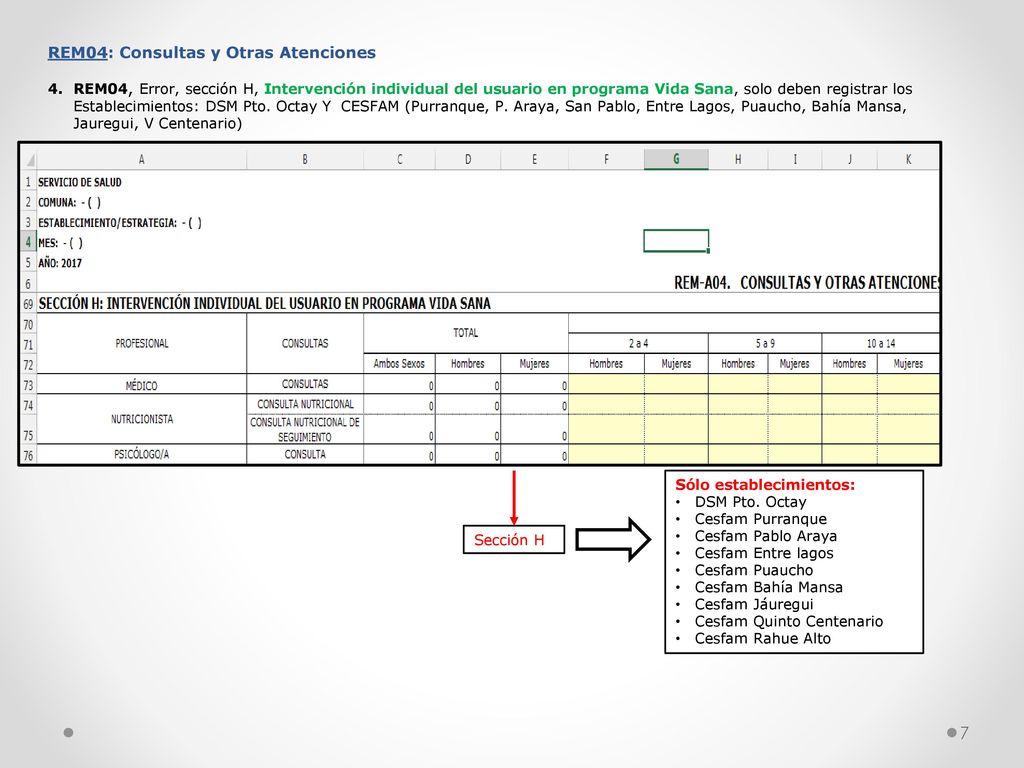Open the REM04 hyperlink in title
Image resolution: width=1024 pixels, height=768 pixels.
(x=77, y=53)
